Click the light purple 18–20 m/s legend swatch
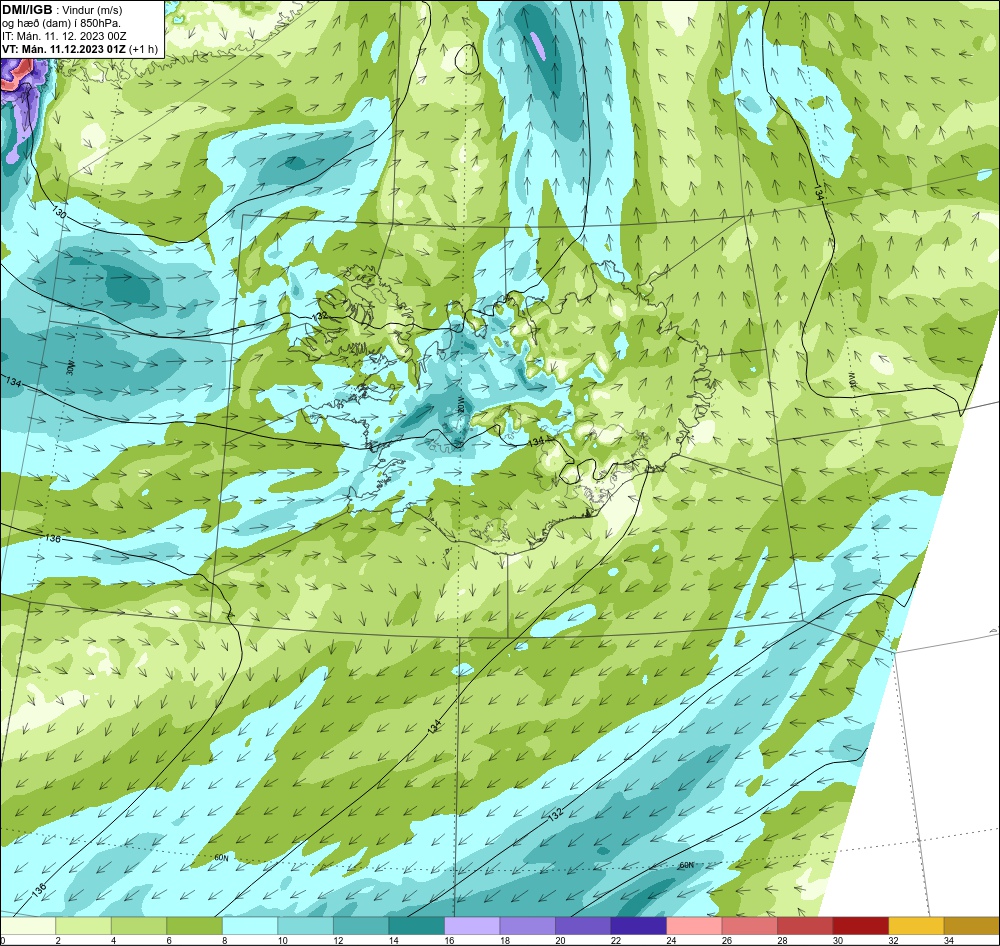1000x946 pixels. pyautogui.click(x=527, y=926)
